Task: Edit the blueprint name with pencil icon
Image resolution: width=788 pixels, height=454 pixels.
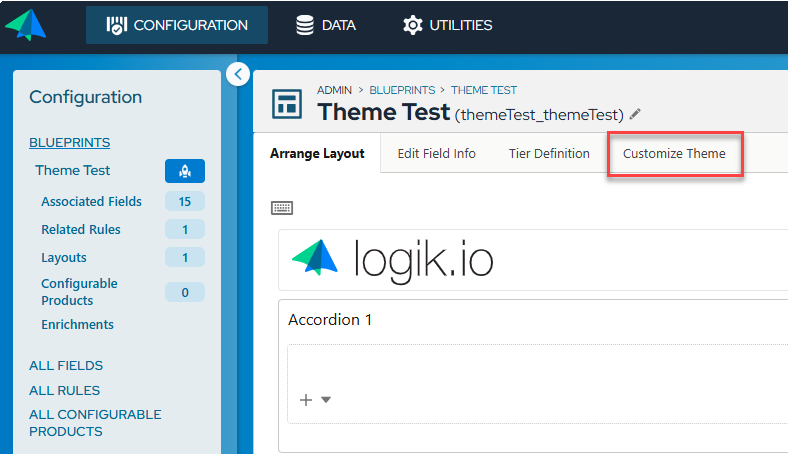Action: coord(635,114)
